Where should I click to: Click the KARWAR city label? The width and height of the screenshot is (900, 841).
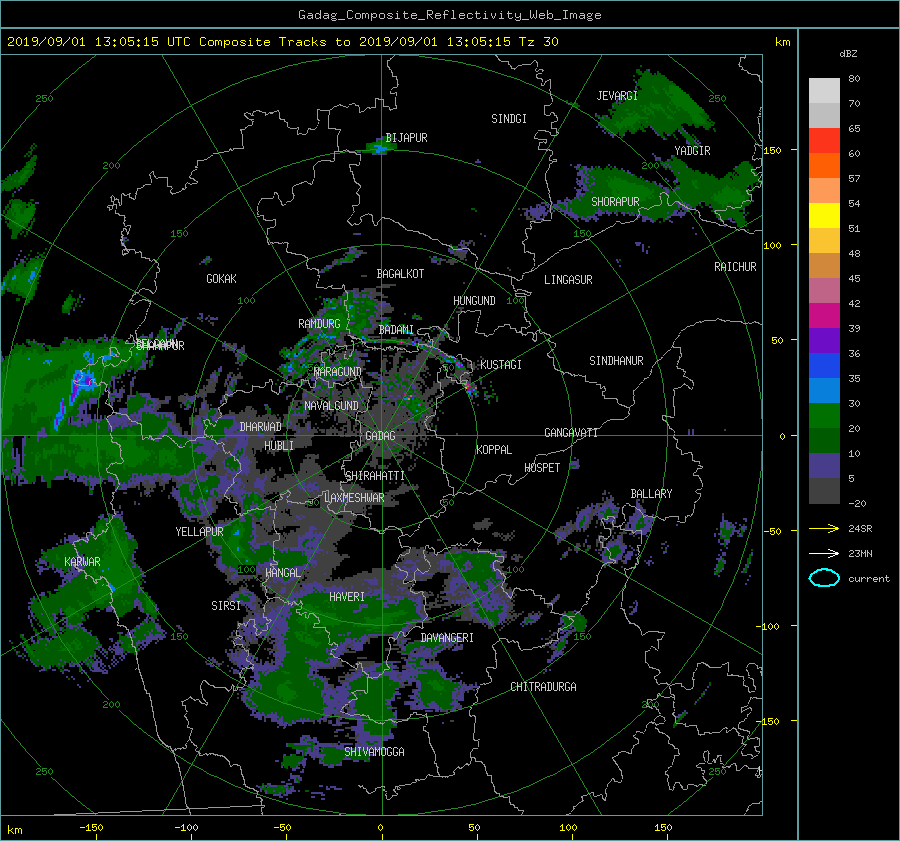click(82, 562)
